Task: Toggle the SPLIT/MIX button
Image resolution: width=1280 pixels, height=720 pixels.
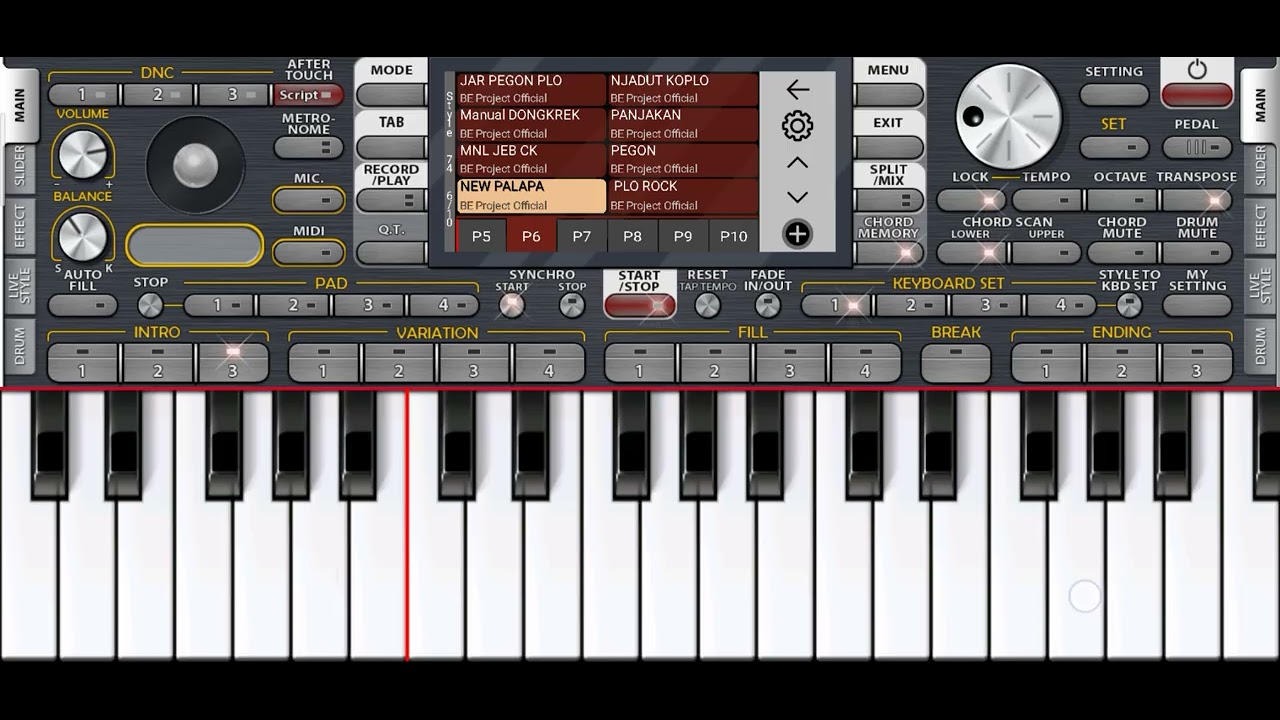Action: click(888, 200)
